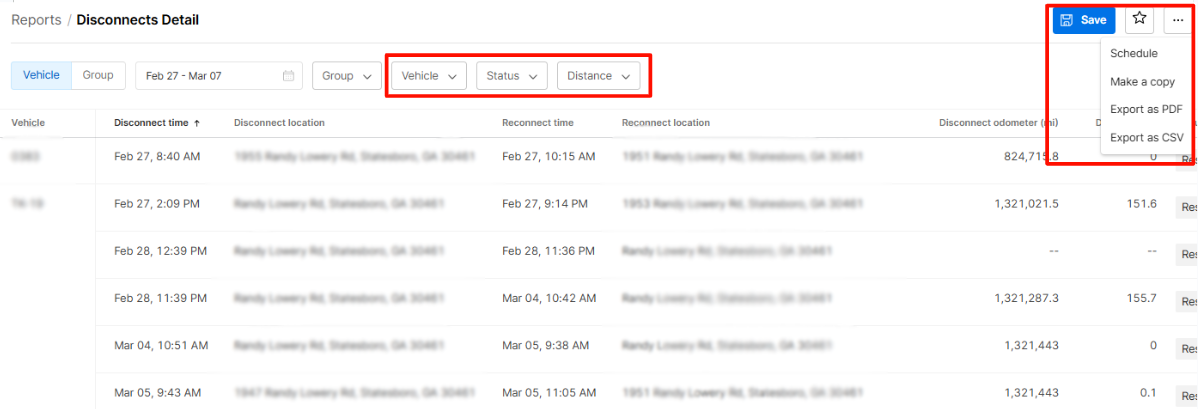This screenshot has width=1198, height=409.
Task: Click the distance value 151.6
Action: tap(1142, 204)
